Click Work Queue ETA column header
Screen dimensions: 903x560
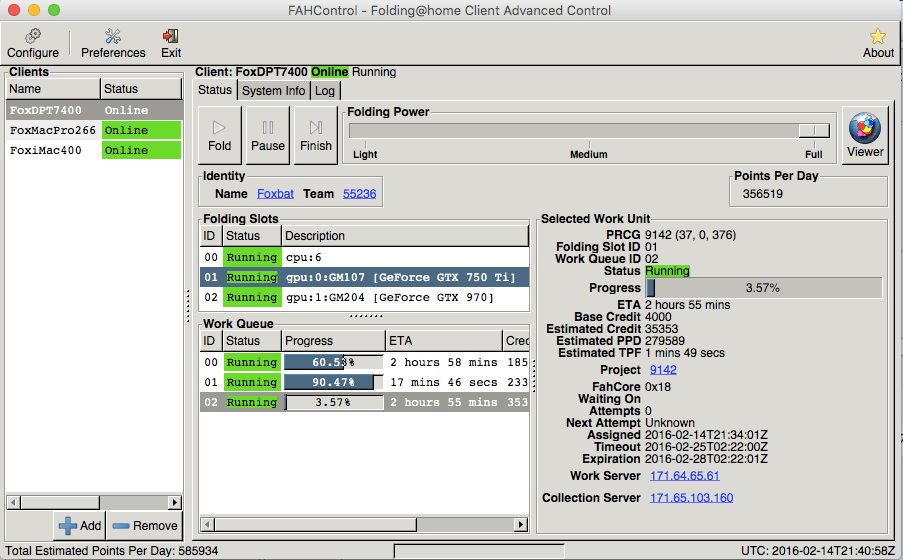444,340
